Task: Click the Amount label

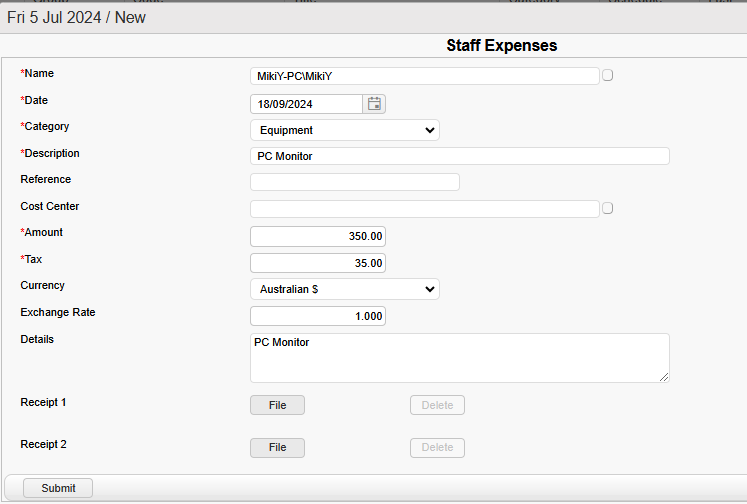Action: pos(41,232)
